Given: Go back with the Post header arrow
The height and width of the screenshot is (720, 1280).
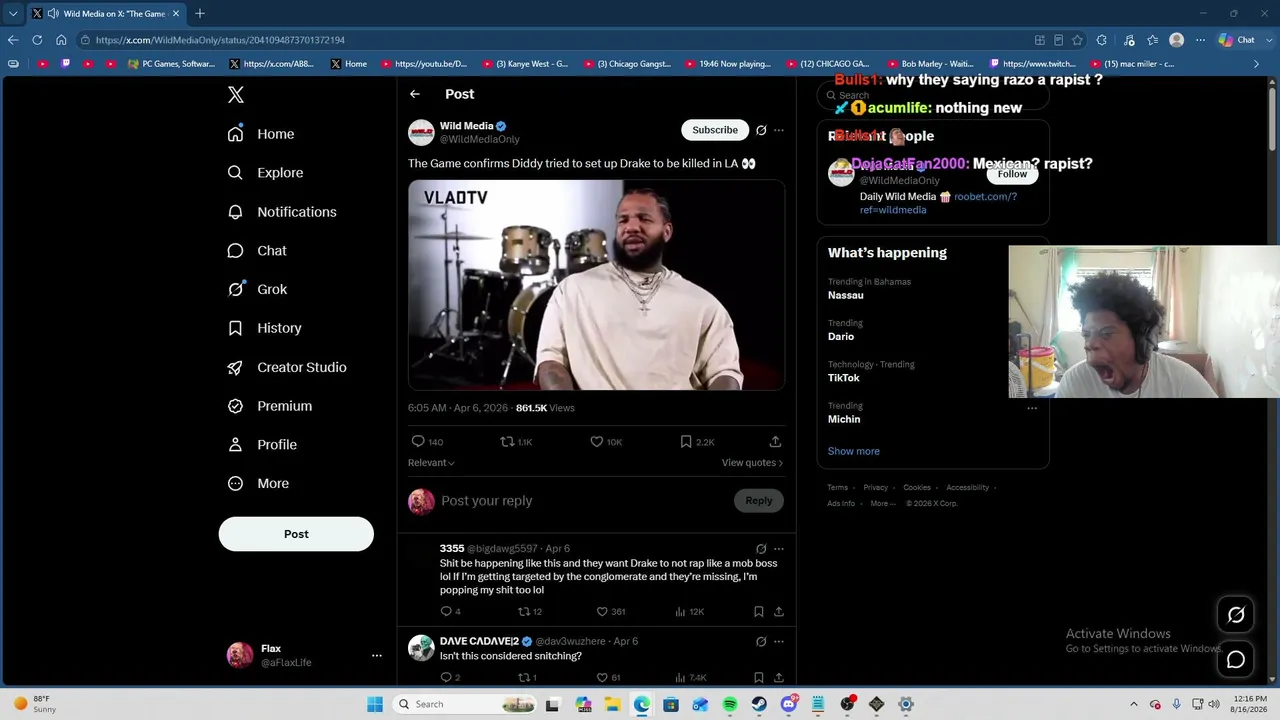Looking at the screenshot, I should (x=415, y=94).
